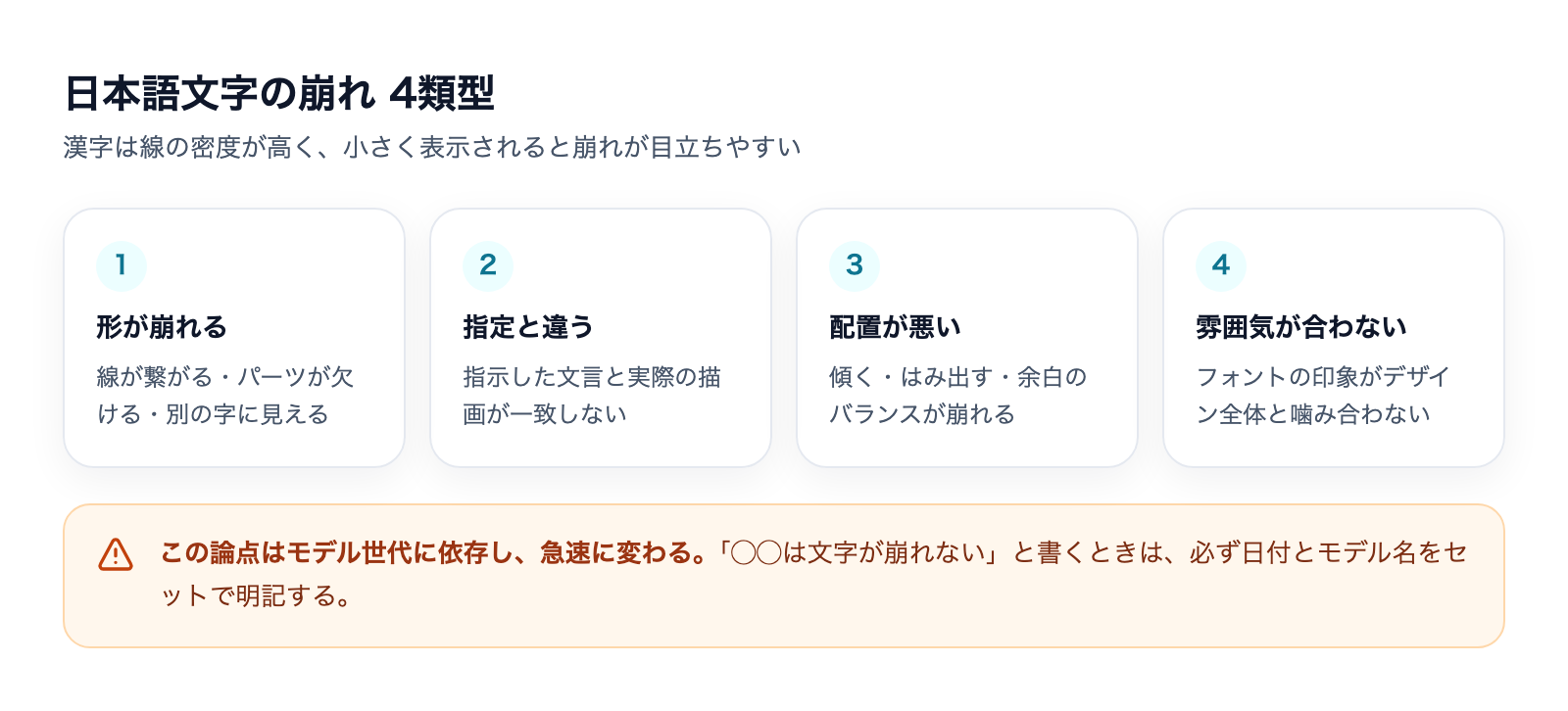Select the 指定と違う card heading
The image size is (1568, 711).
coord(528,327)
